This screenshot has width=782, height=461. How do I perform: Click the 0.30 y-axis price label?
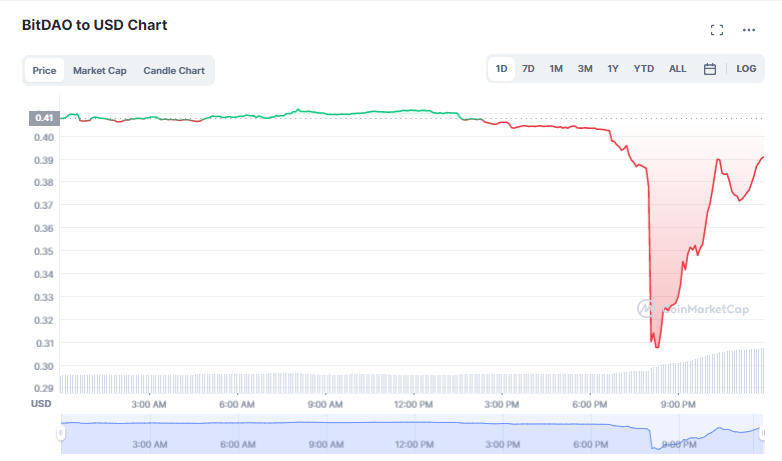[x=44, y=366]
